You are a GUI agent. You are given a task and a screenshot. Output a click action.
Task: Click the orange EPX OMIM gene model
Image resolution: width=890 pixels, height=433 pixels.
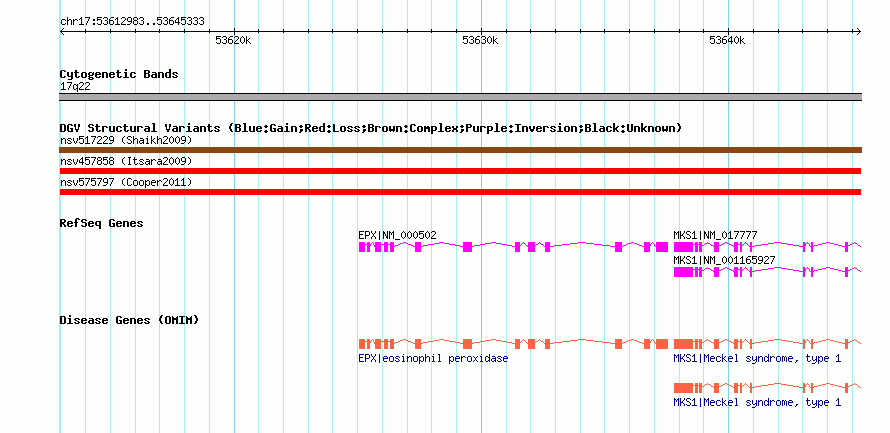[513, 344]
